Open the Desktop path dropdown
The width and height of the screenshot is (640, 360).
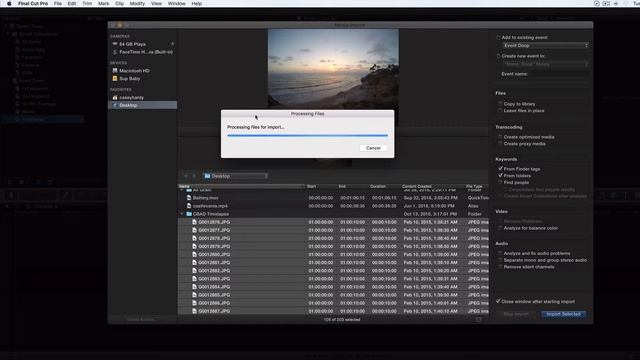[x=236, y=176]
